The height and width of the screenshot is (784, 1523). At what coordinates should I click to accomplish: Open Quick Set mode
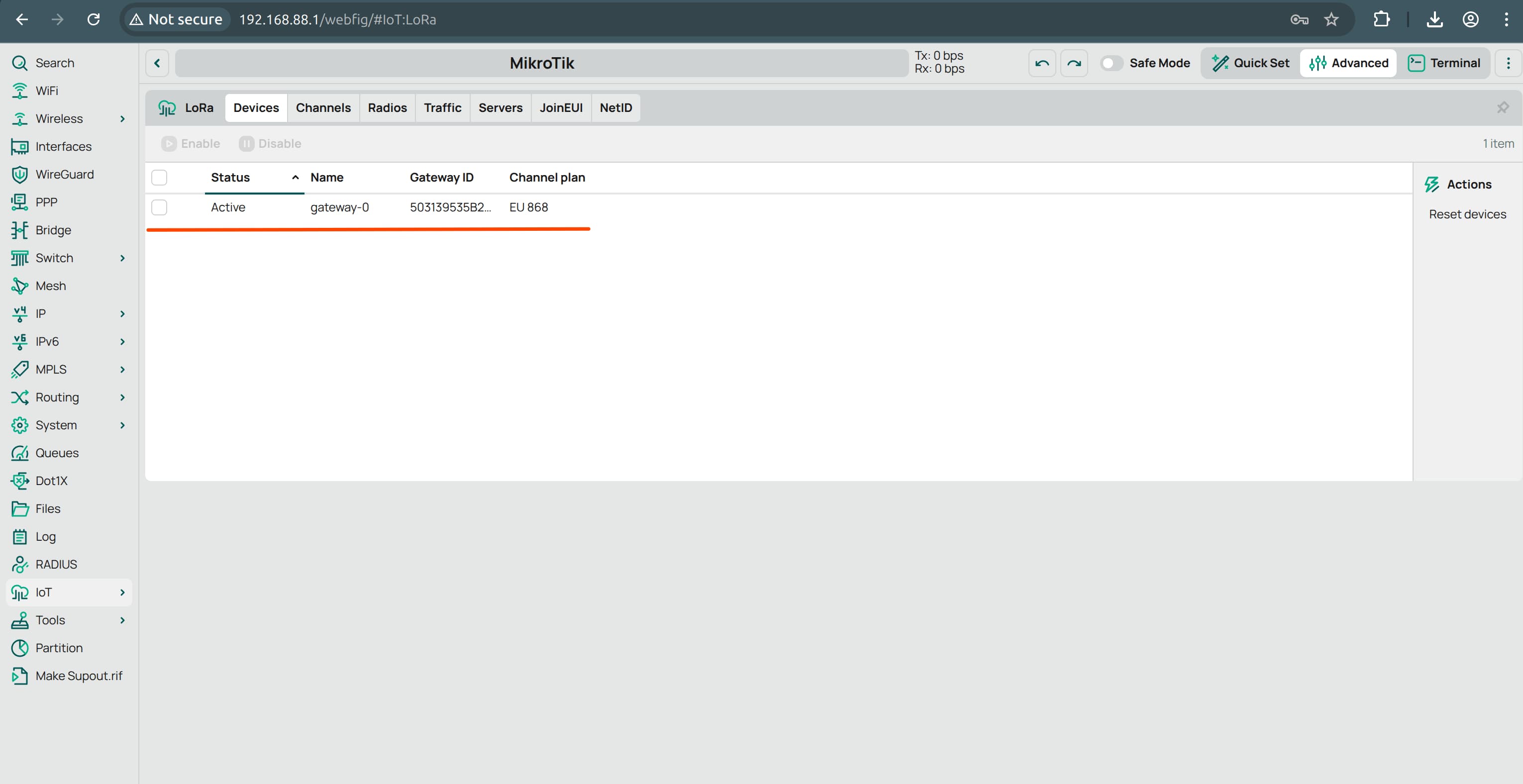pyautogui.click(x=1250, y=63)
